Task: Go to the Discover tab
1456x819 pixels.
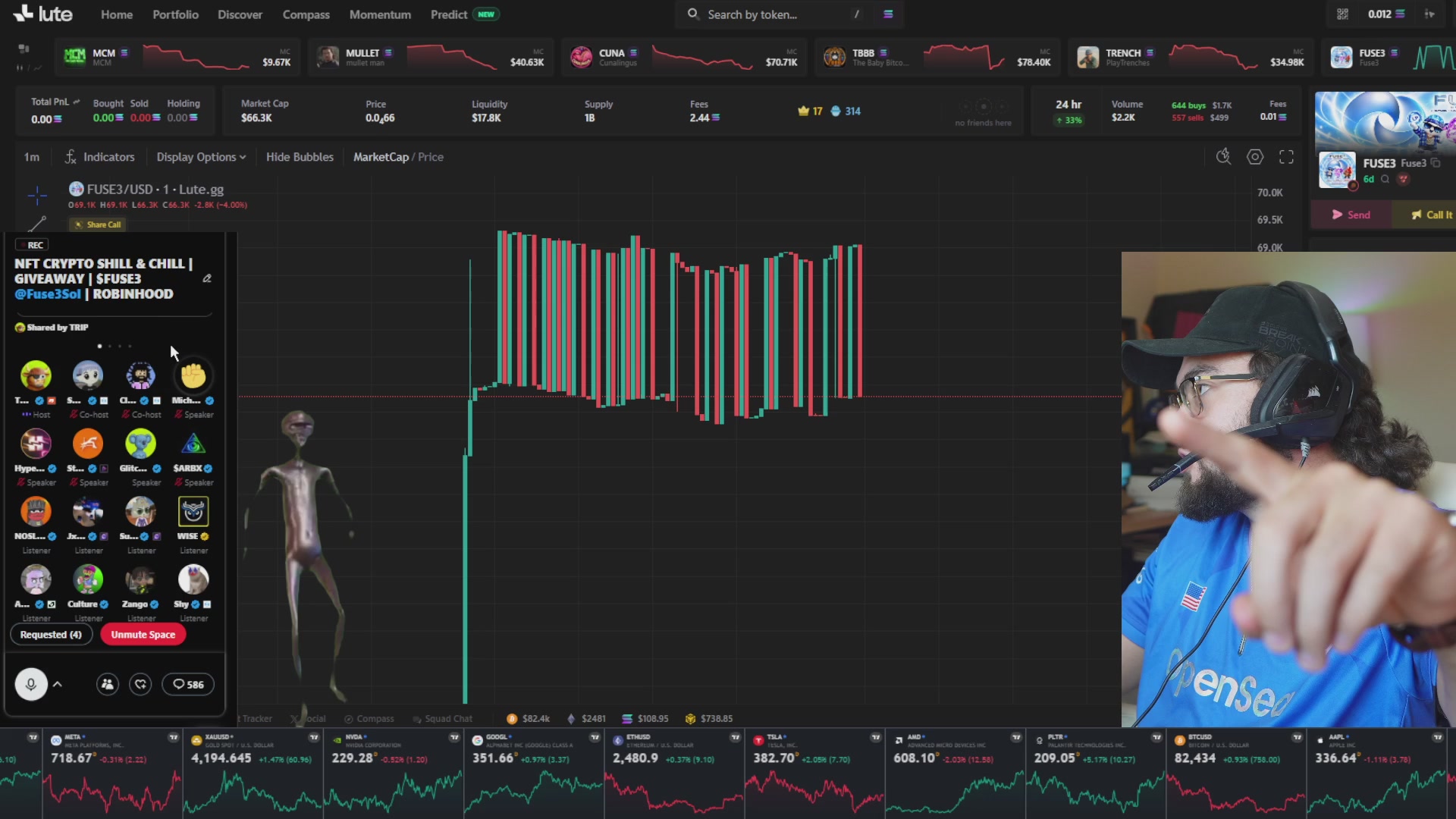Action: point(240,14)
